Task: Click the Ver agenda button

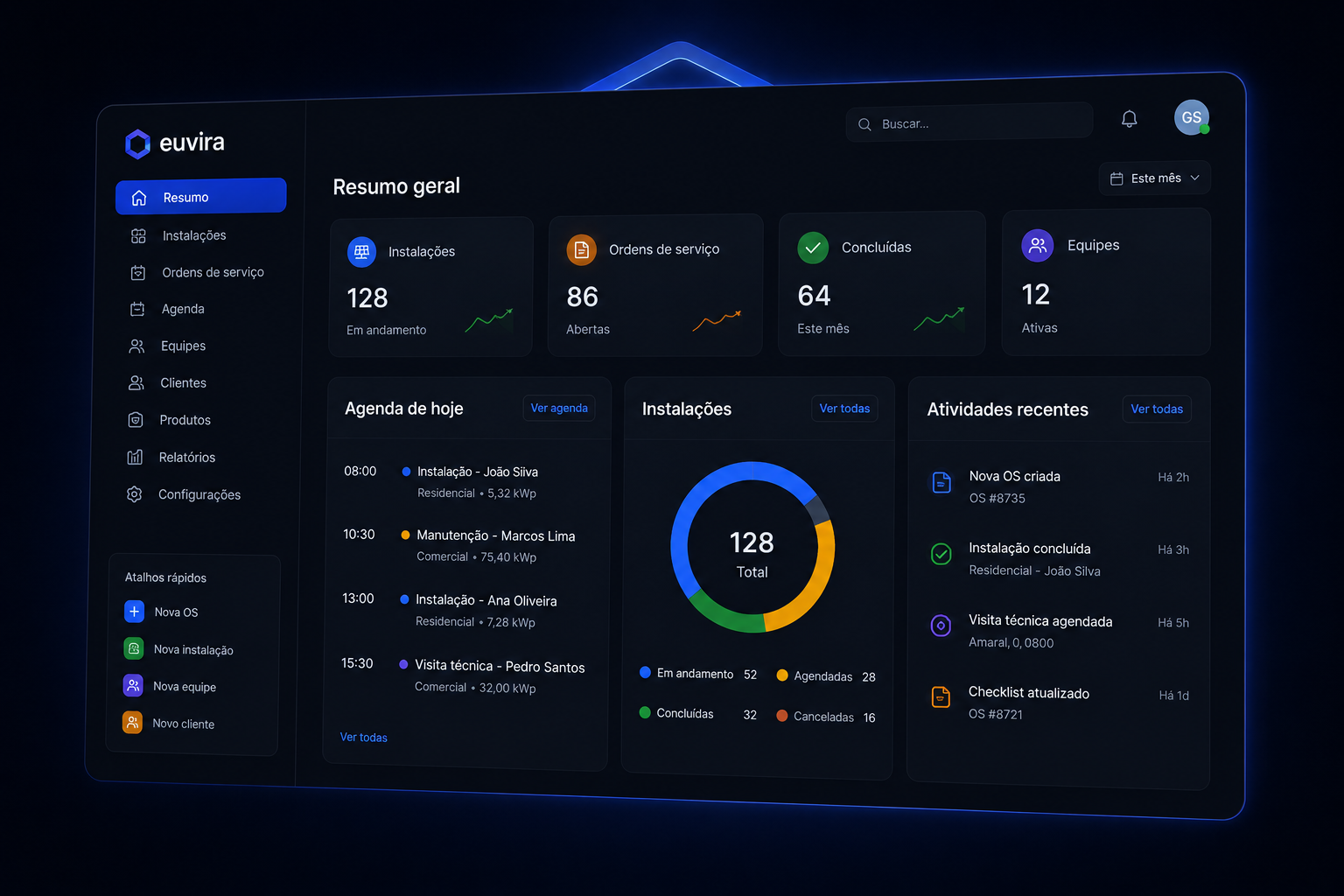Action: pos(559,408)
